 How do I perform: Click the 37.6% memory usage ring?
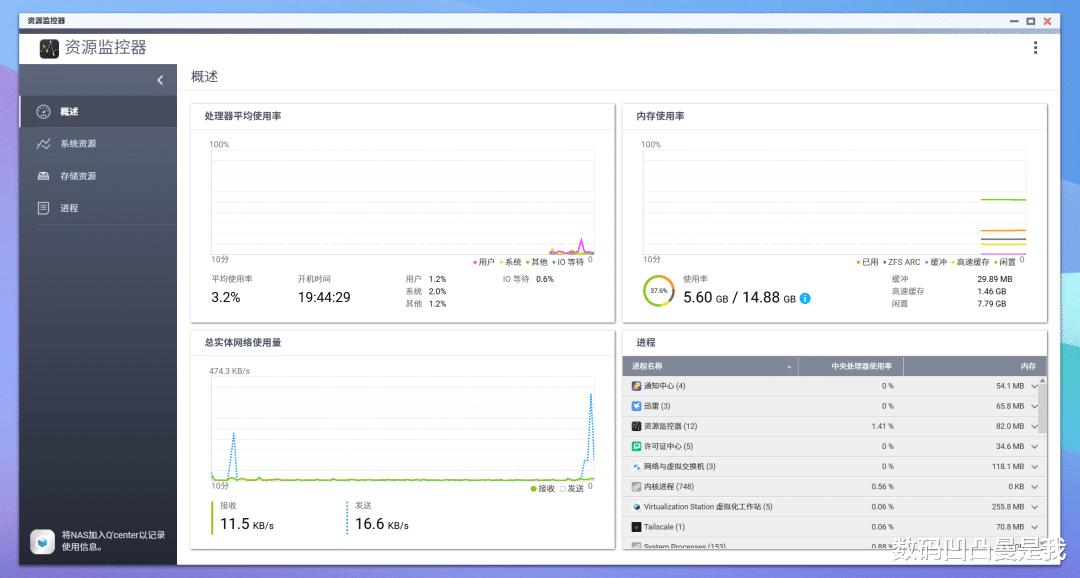click(x=659, y=291)
